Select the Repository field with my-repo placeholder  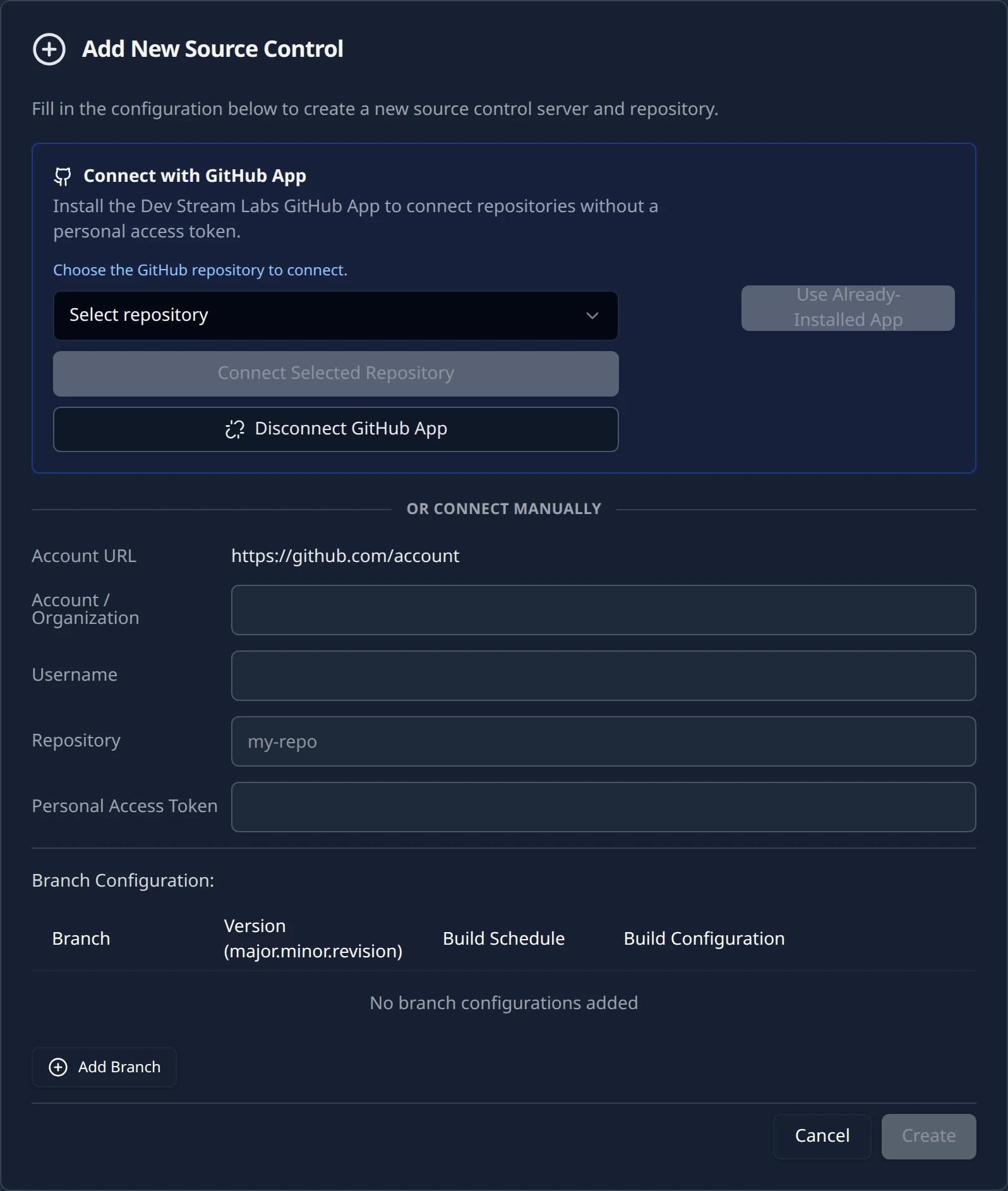pos(603,741)
